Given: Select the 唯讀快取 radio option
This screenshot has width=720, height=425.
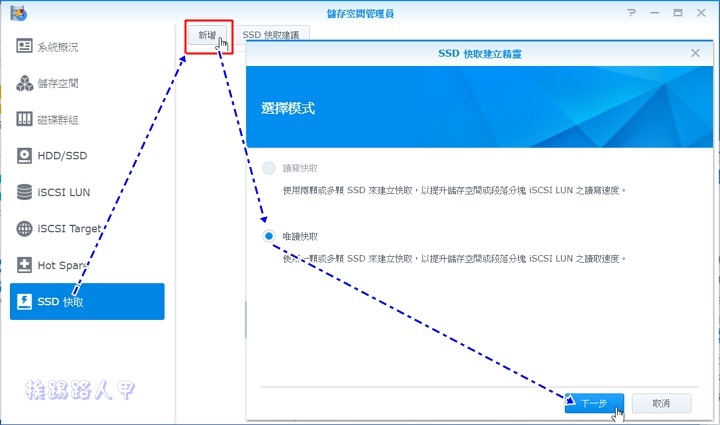Looking at the screenshot, I should click(269, 236).
